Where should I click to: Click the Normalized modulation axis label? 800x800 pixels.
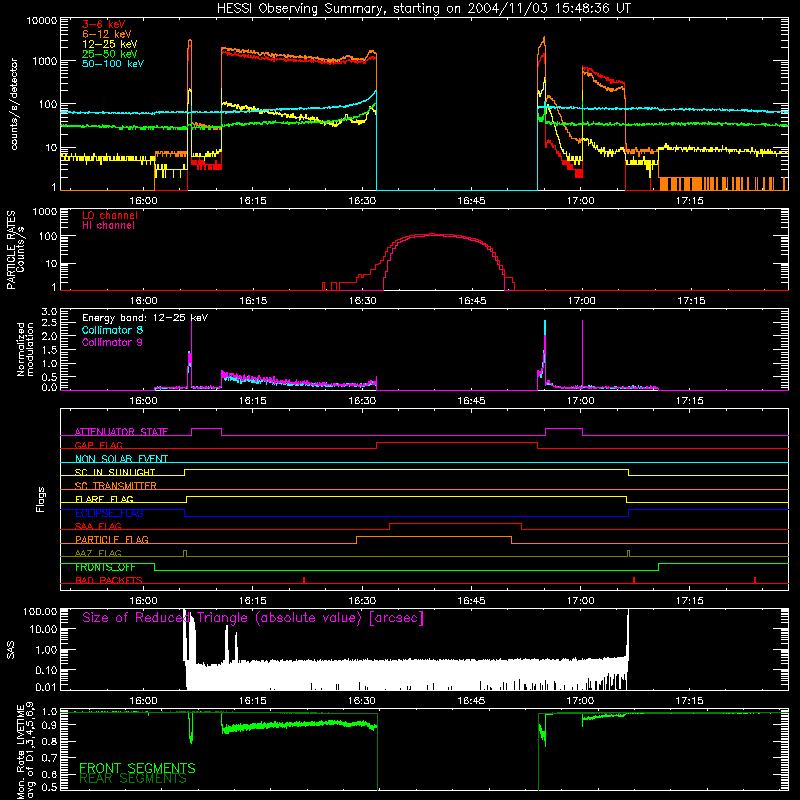point(25,349)
